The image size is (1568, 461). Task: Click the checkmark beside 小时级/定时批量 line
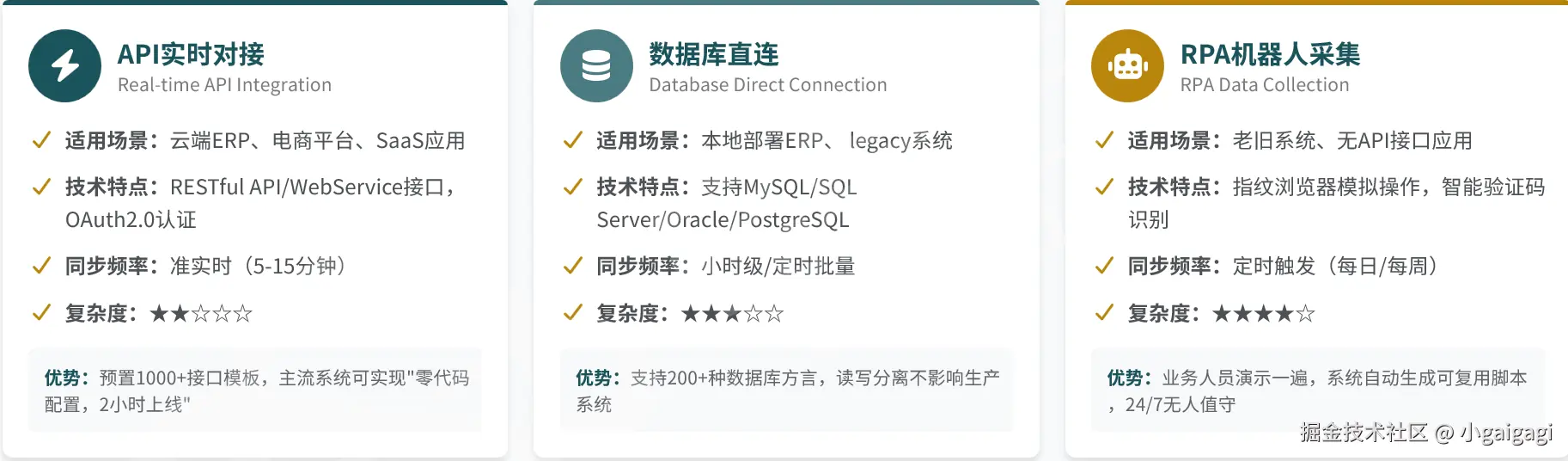click(x=572, y=266)
